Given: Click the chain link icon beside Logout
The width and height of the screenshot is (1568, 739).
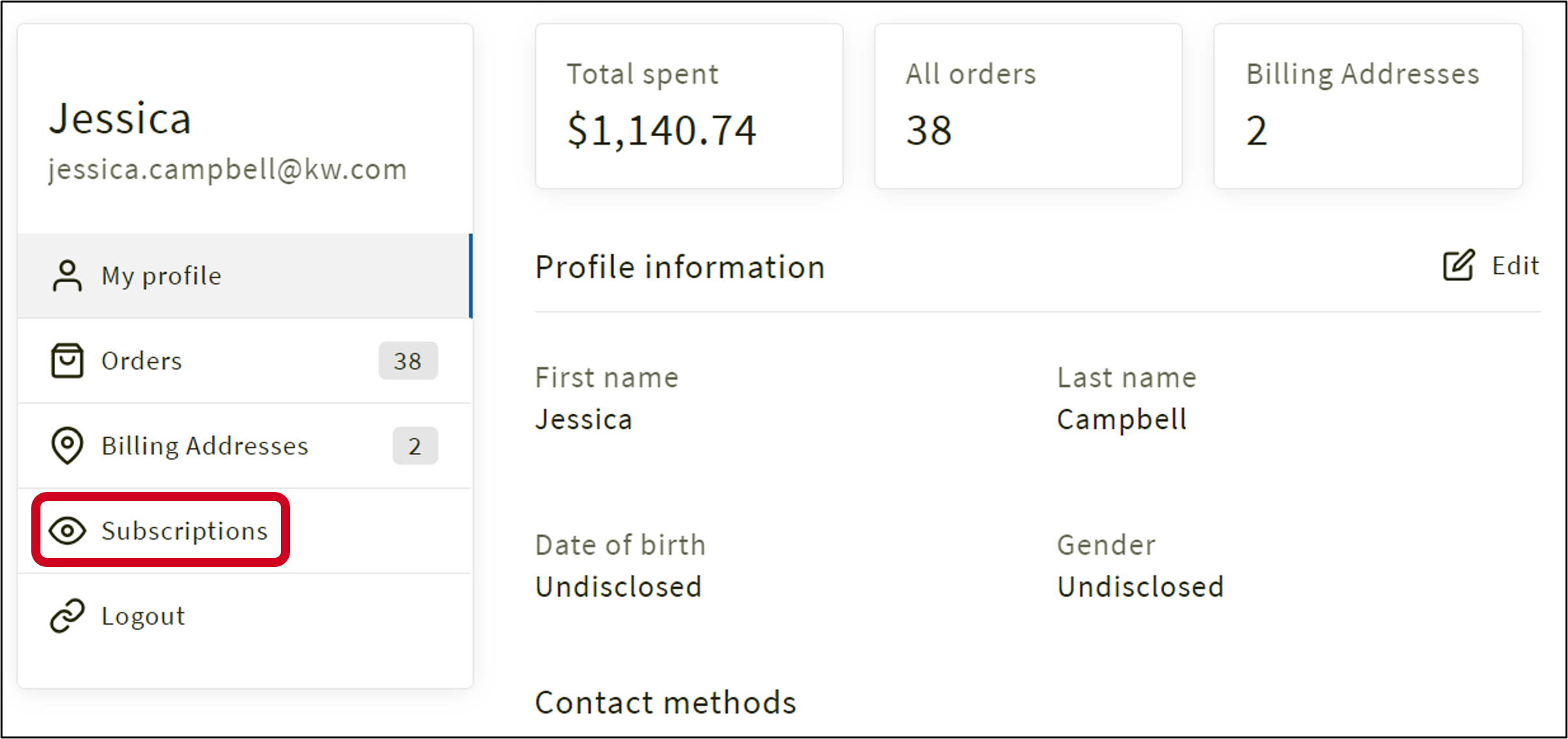Looking at the screenshot, I should click(67, 616).
